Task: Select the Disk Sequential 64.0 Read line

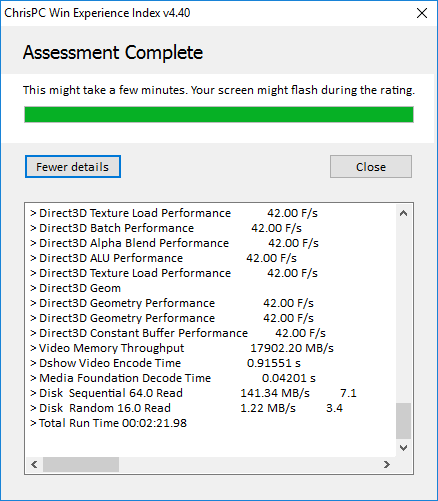Action: click(193, 393)
